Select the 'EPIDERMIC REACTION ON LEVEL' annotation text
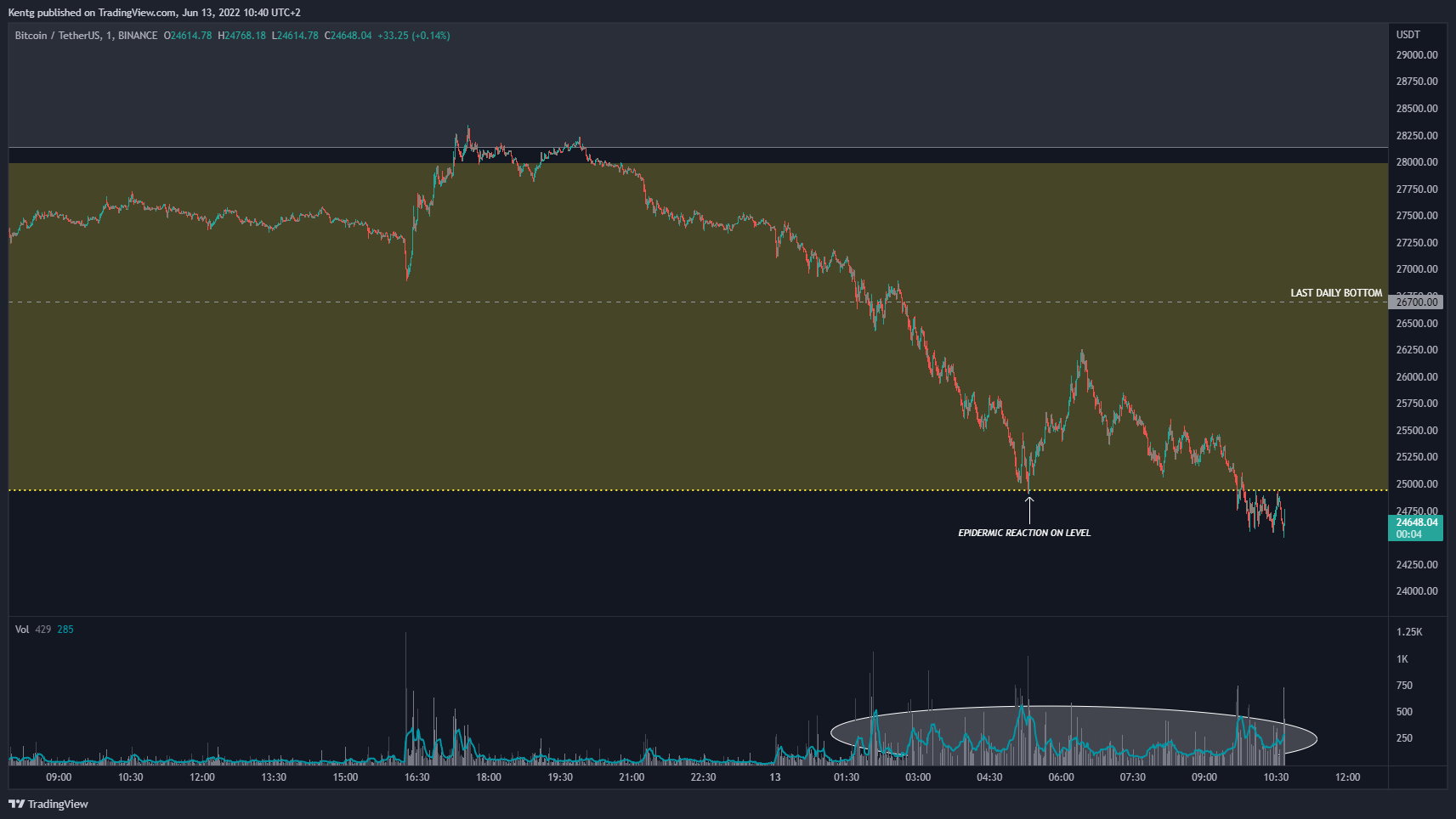Image resolution: width=1456 pixels, height=819 pixels. click(1024, 534)
